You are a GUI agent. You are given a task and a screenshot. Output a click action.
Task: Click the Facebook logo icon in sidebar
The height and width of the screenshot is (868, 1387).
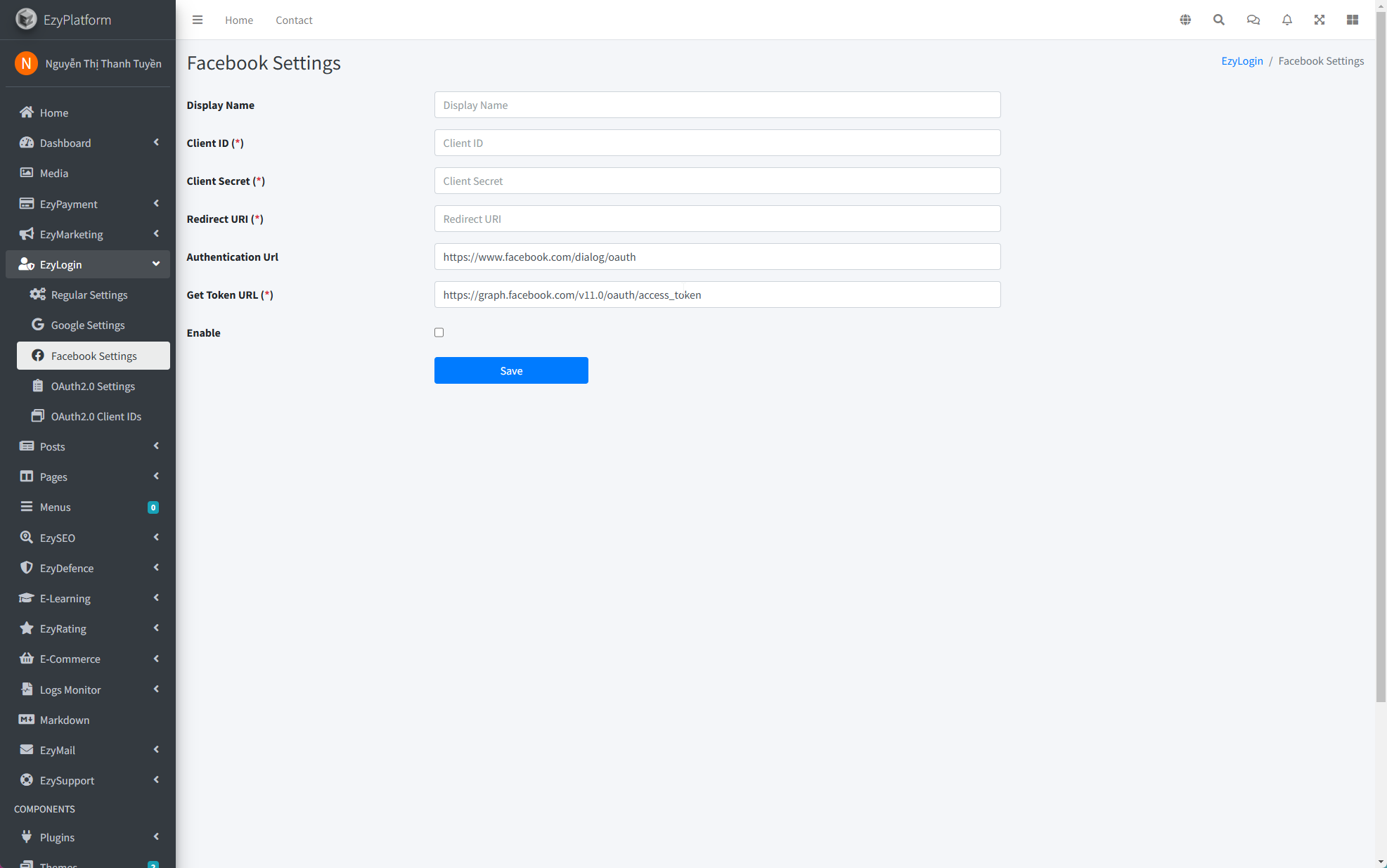pyautogui.click(x=38, y=356)
